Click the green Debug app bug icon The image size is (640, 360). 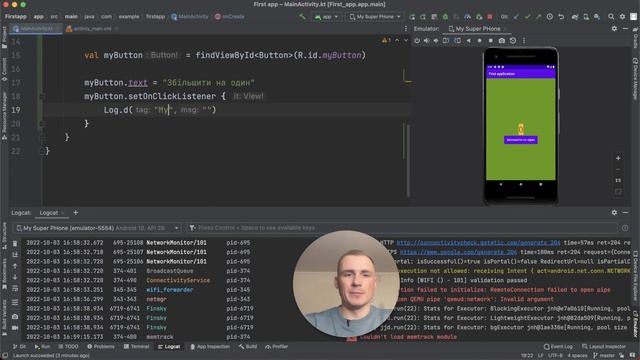445,17
